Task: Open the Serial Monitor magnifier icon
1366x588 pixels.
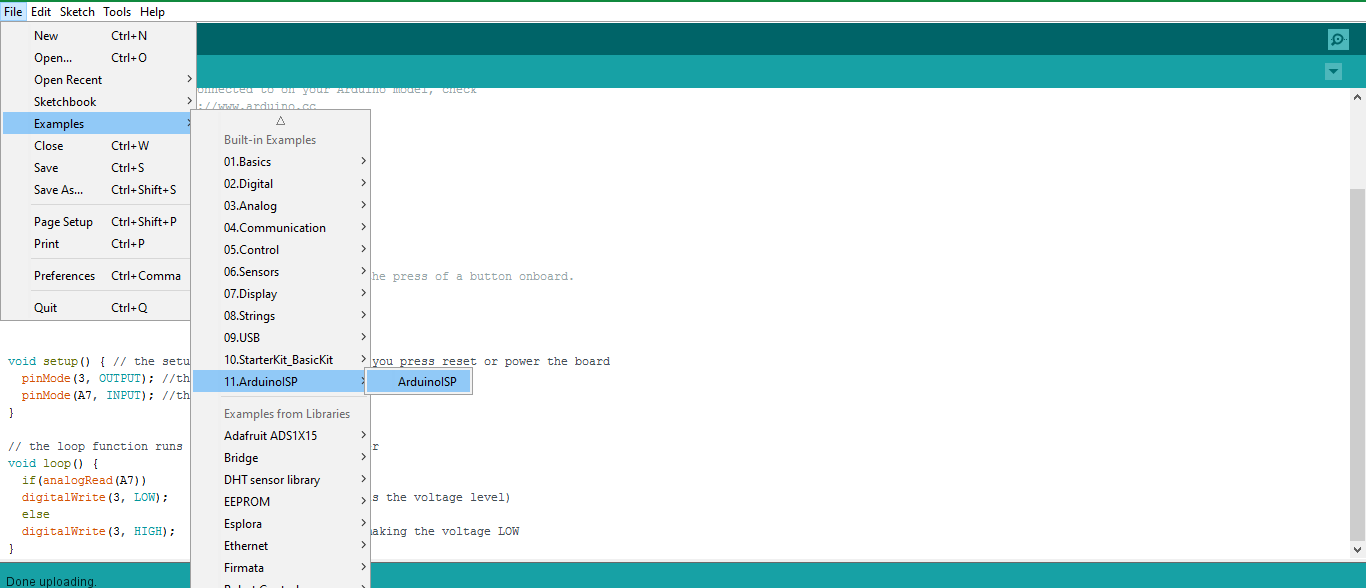Action: (1338, 39)
